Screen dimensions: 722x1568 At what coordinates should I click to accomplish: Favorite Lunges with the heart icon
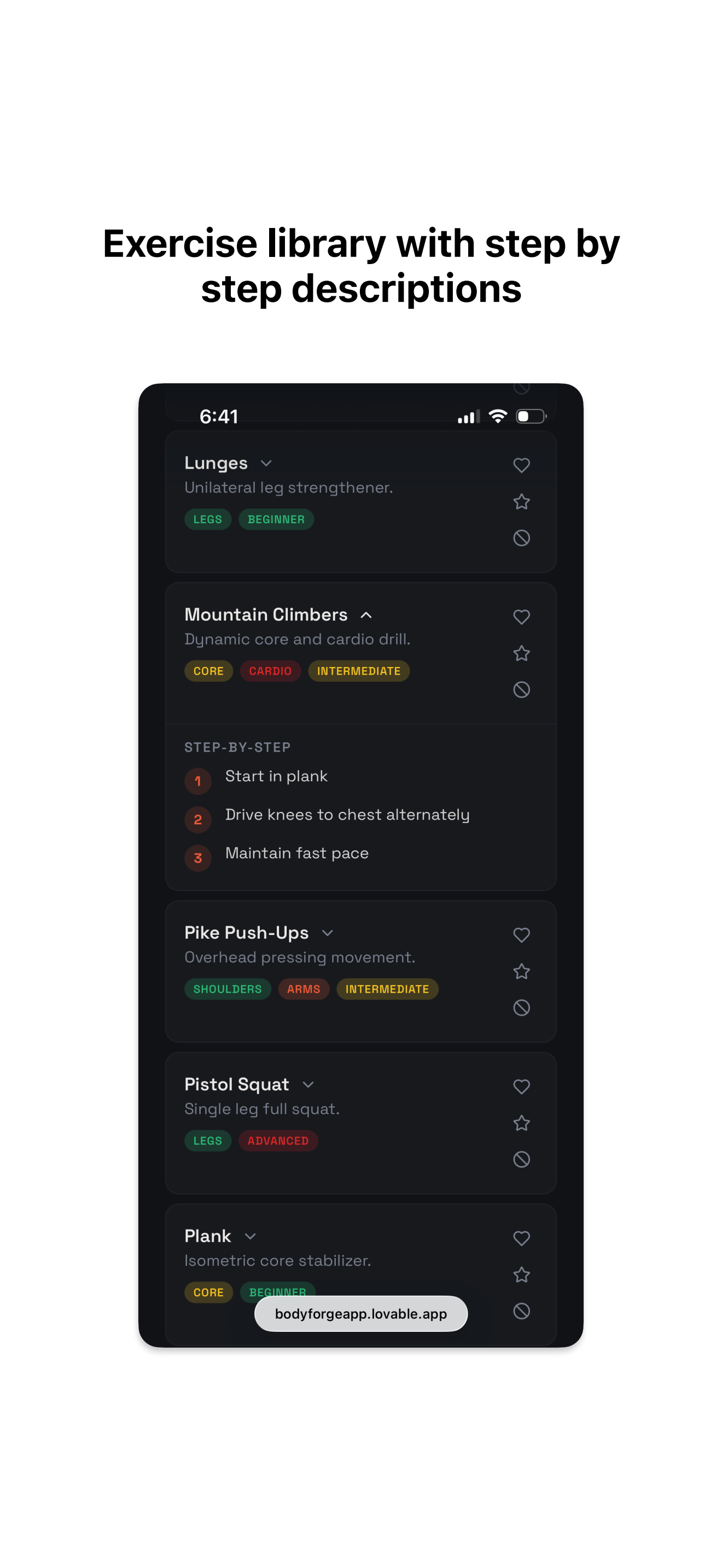(x=521, y=465)
